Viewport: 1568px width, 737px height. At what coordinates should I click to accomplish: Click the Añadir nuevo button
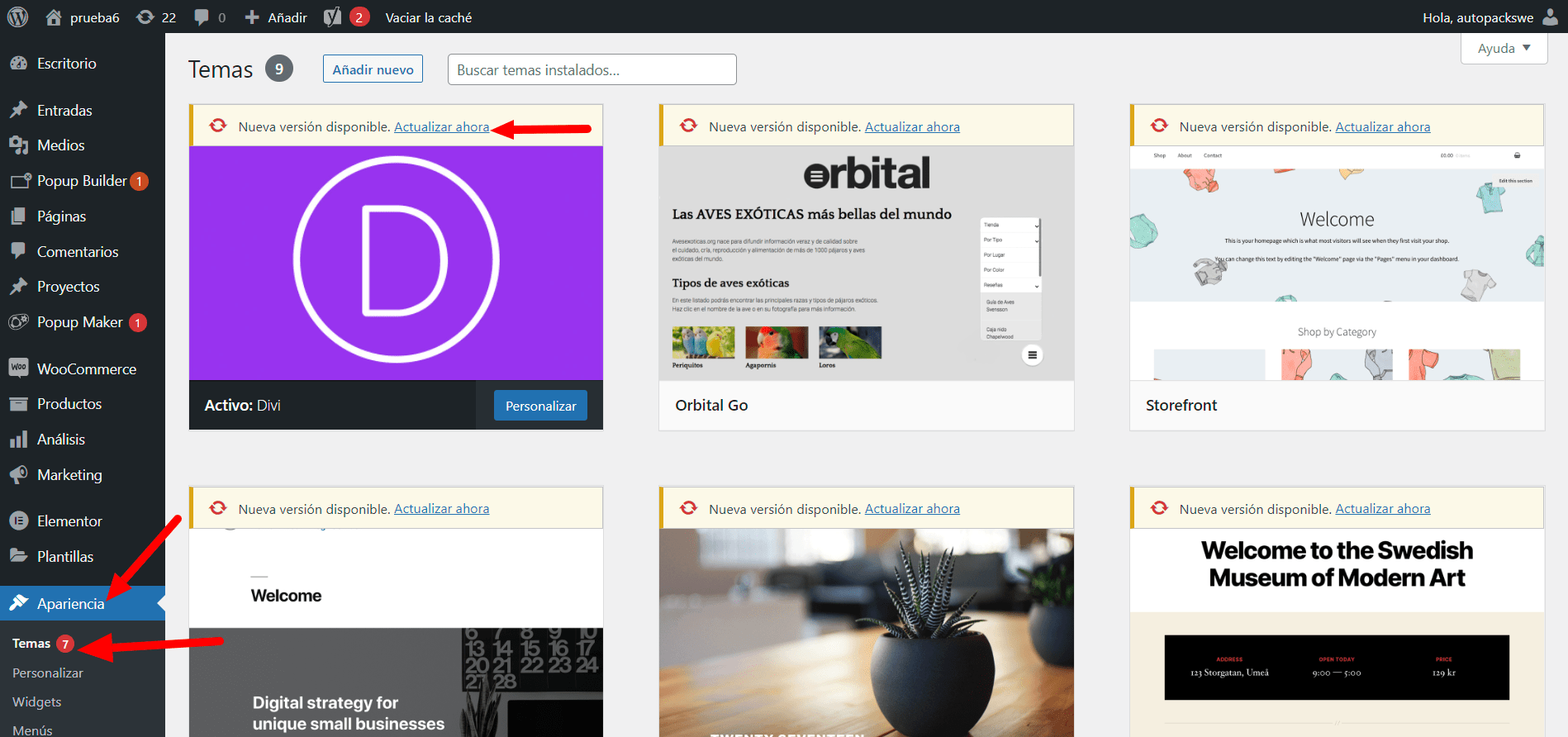coord(373,69)
